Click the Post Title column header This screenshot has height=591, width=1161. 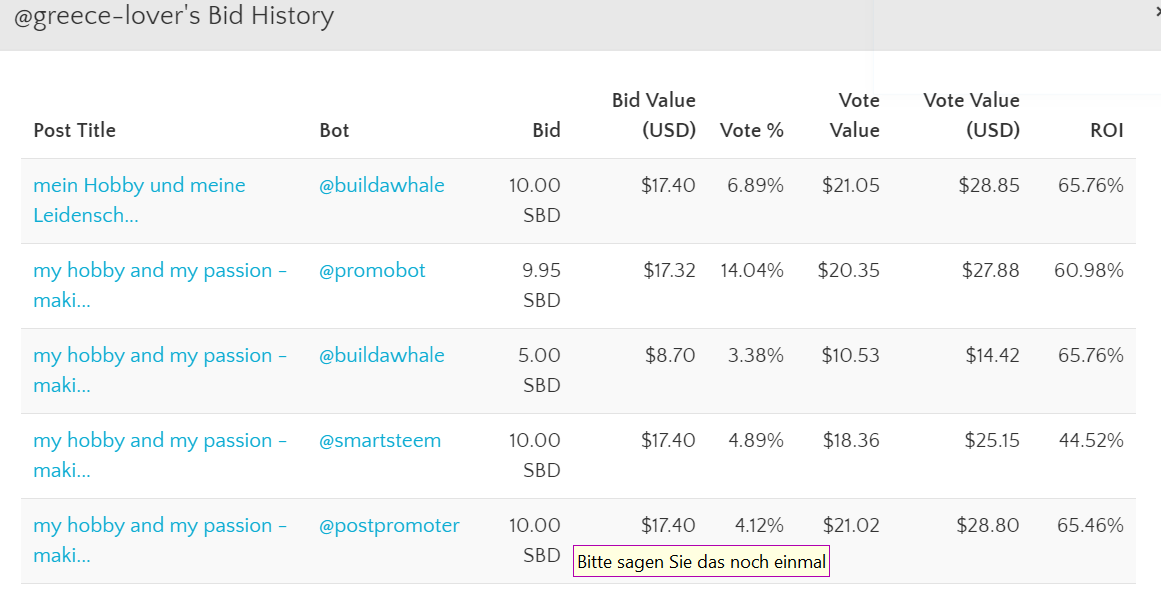pos(75,130)
